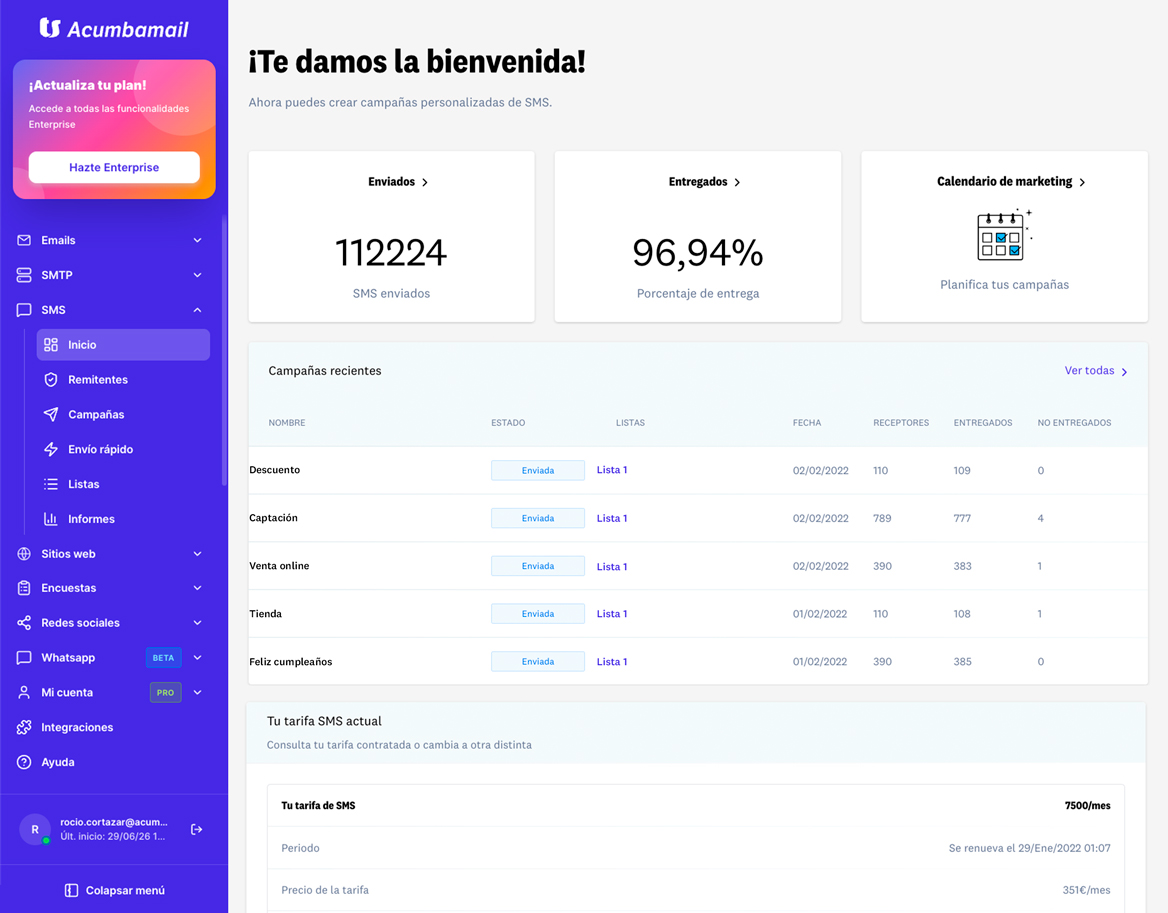Click the Captación campaign name

273,518
